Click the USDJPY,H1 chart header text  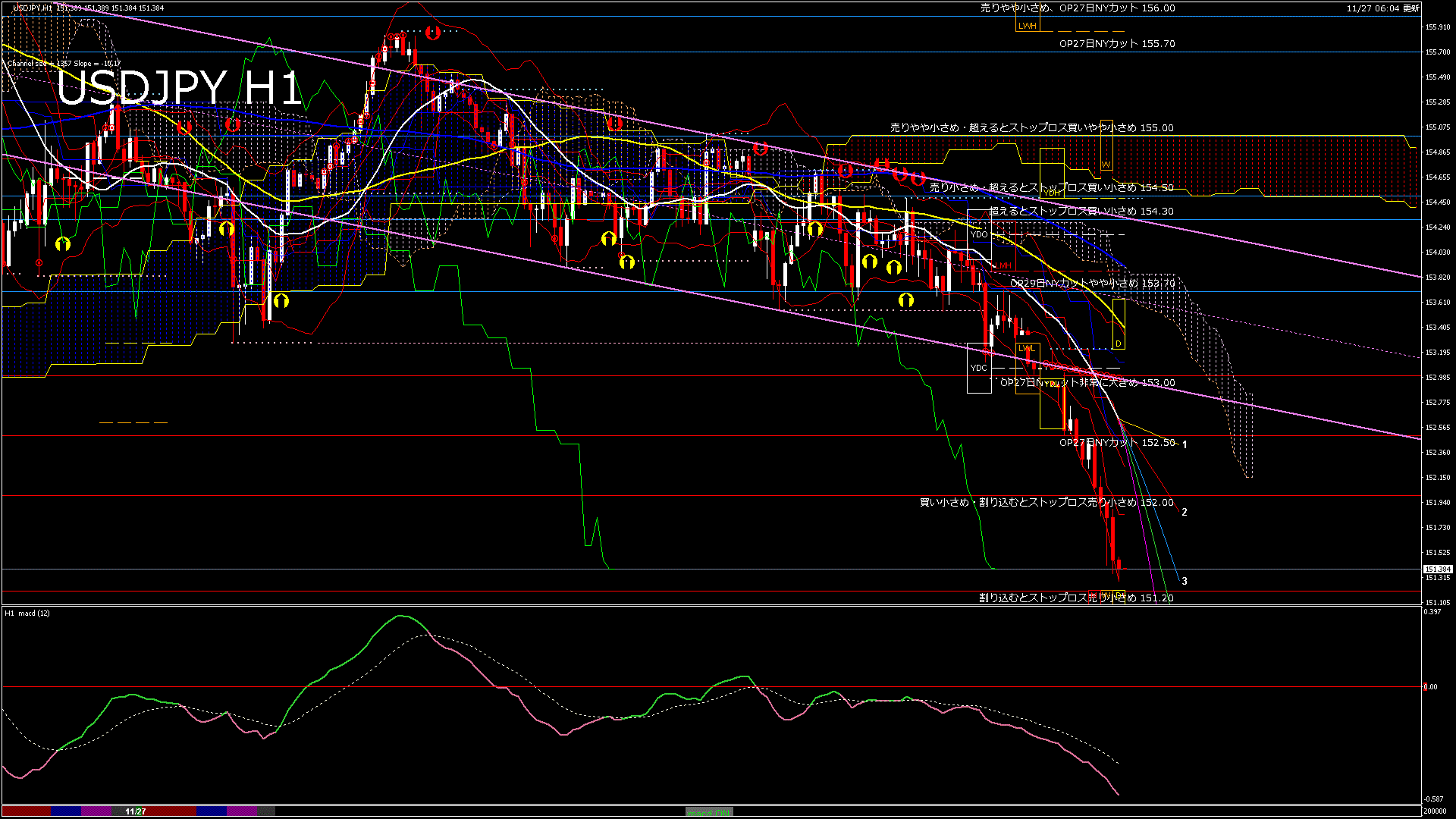(x=33, y=8)
